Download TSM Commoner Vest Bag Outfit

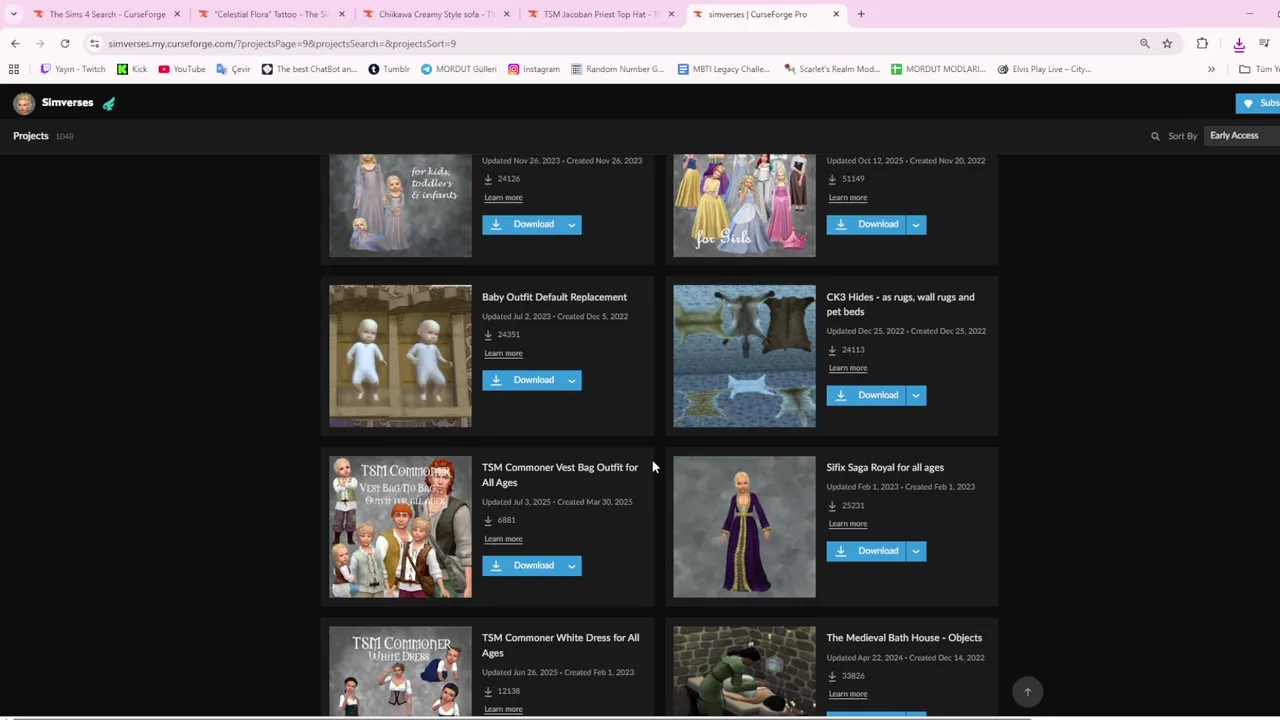[522, 565]
